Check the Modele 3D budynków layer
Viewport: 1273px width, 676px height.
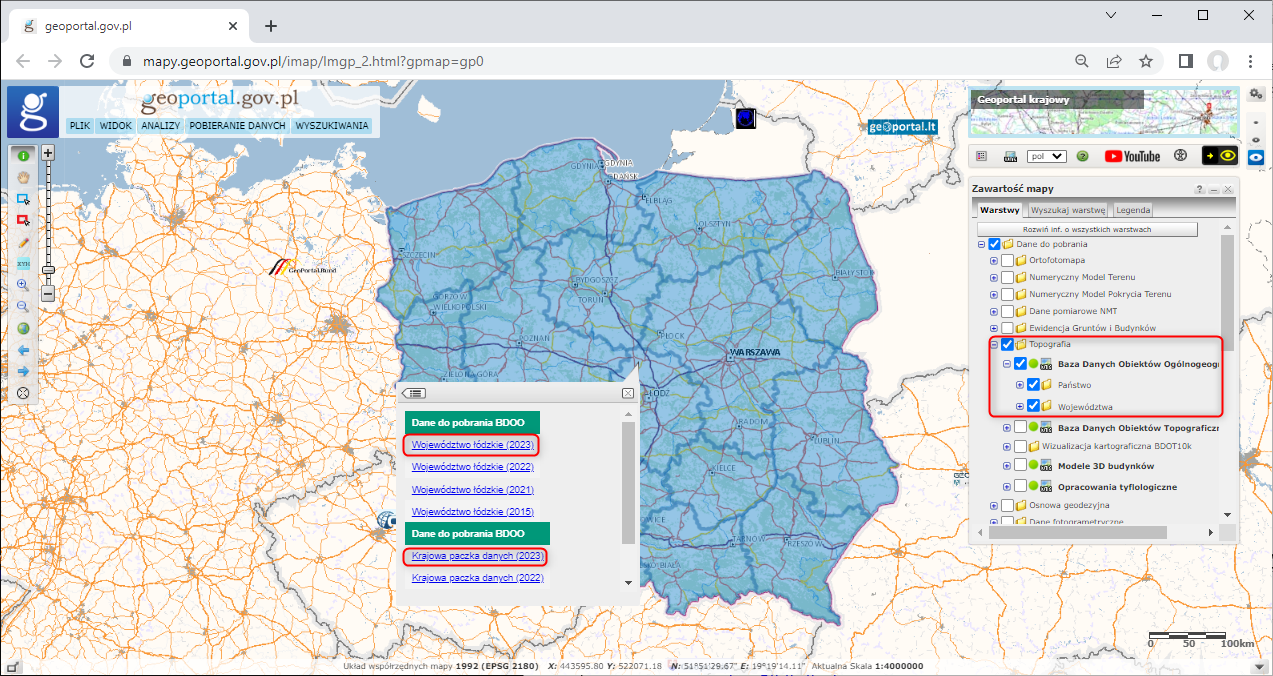(x=1020, y=465)
